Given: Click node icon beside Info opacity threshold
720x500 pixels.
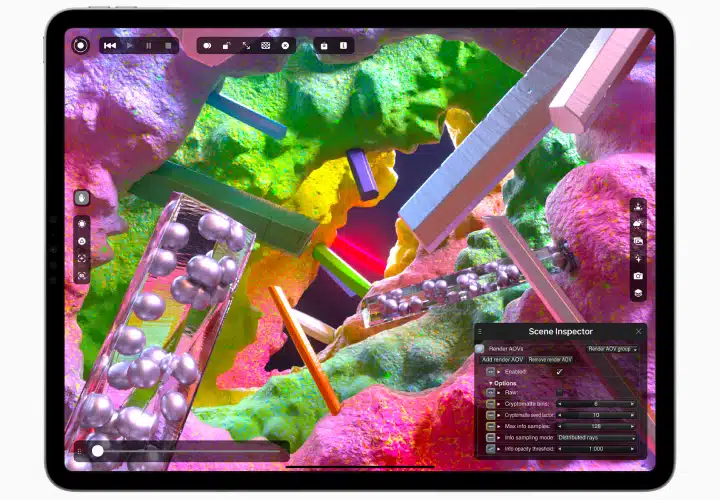Looking at the screenshot, I should (x=491, y=449).
